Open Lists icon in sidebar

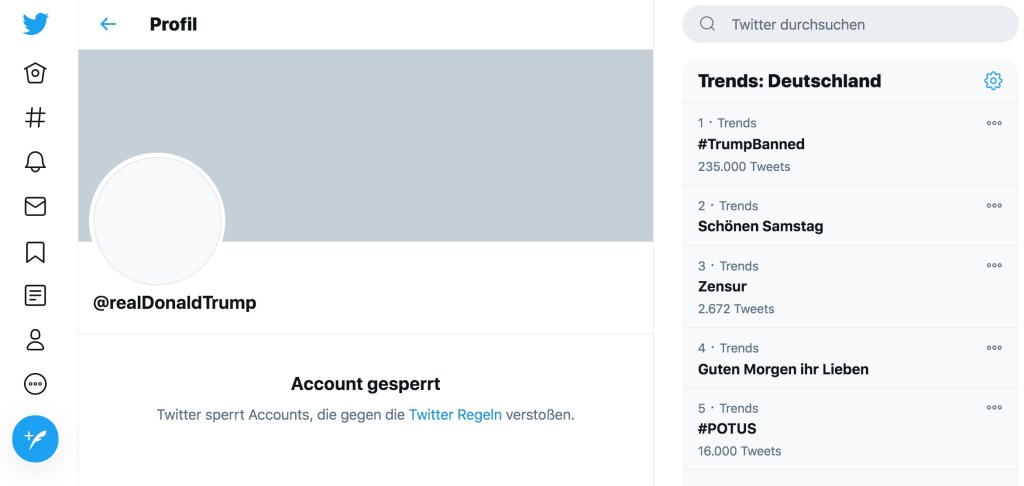tap(35, 295)
